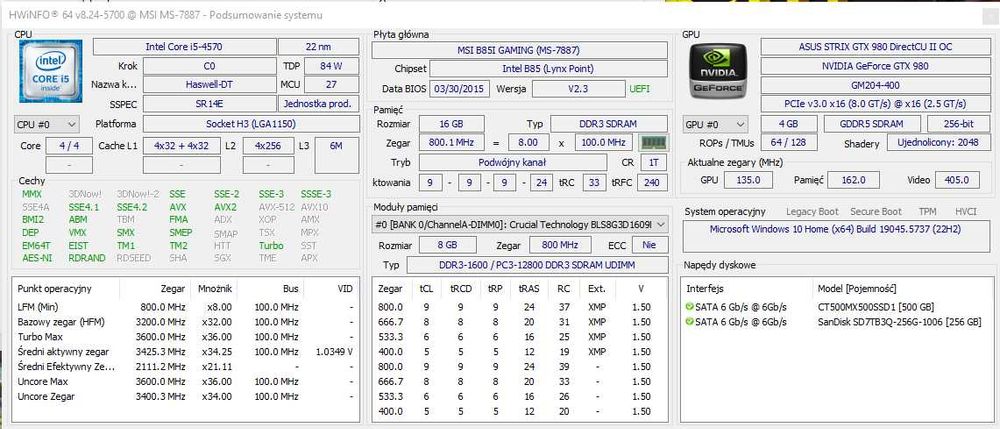Click the Intel Core i5 logo
This screenshot has height=429, width=1000.
click(x=50, y=71)
